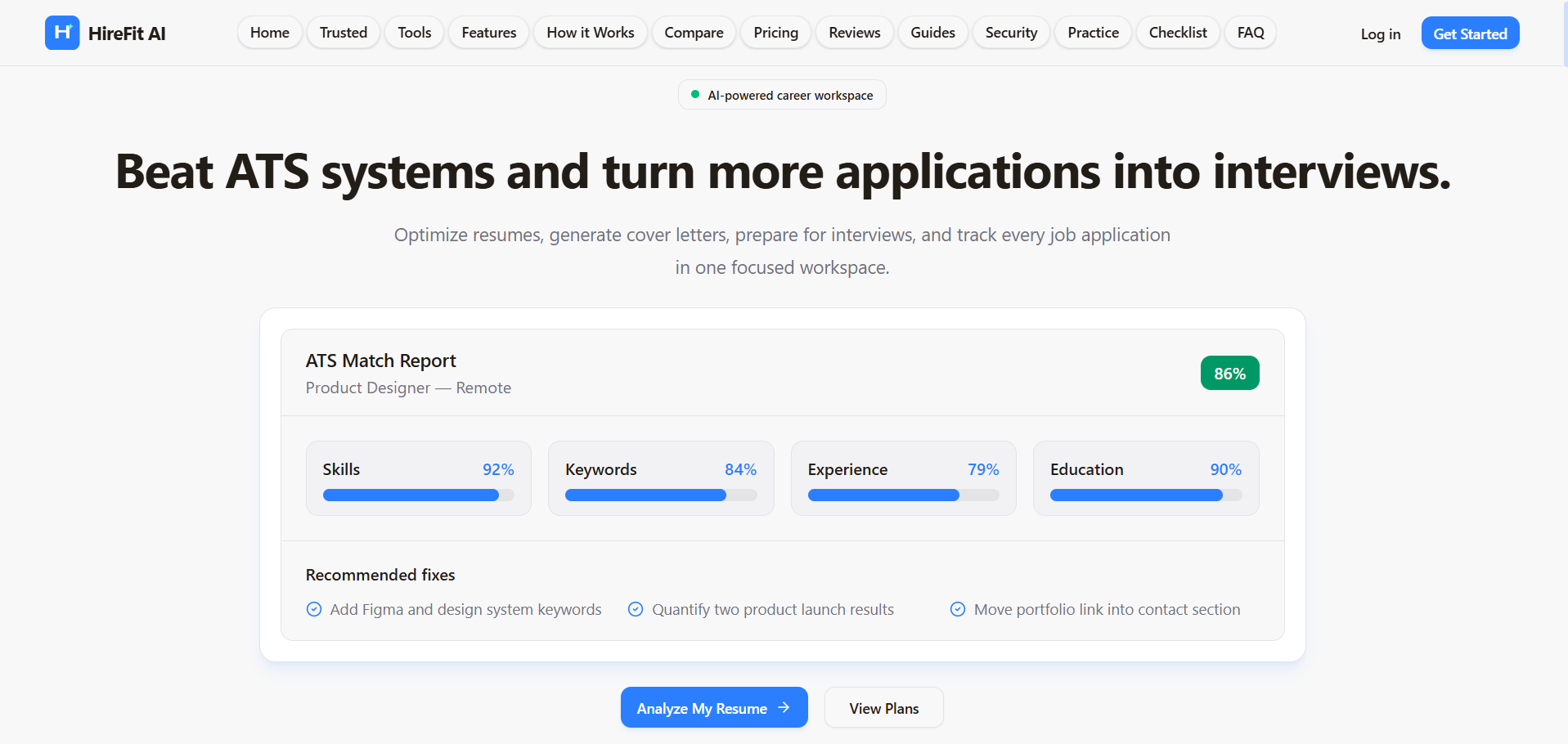Click the 90% Education value
1568x744 pixels.
(x=1226, y=469)
